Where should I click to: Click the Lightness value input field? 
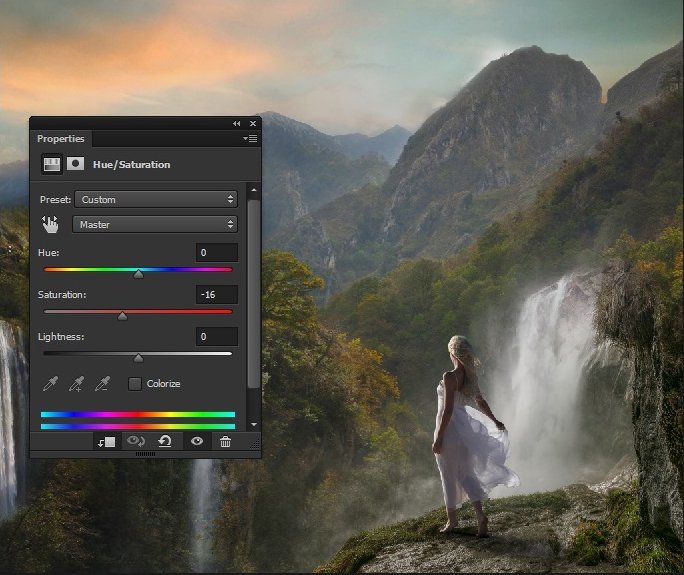[217, 337]
